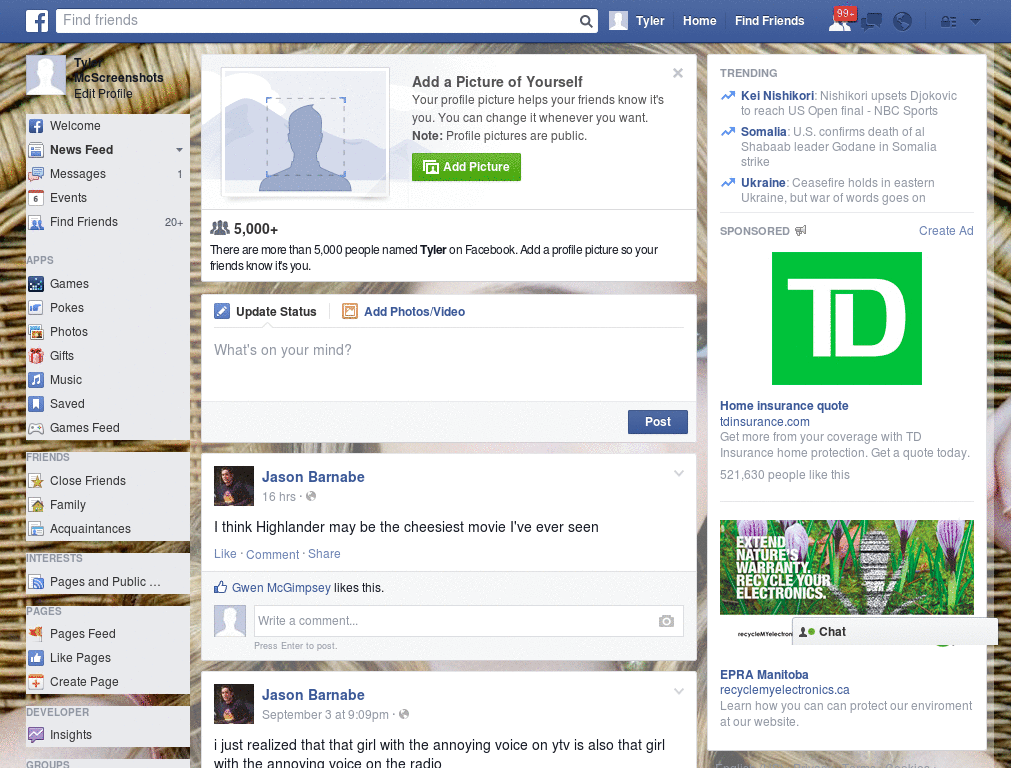Click the Music sidebar icon

(36, 380)
